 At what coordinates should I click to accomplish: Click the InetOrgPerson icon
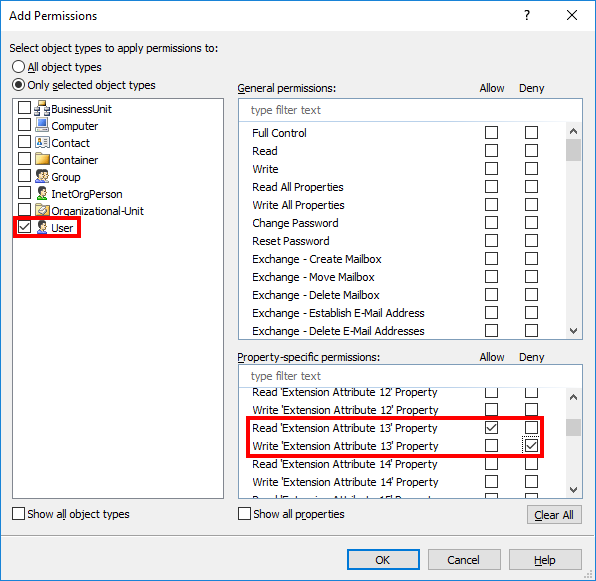point(42,193)
